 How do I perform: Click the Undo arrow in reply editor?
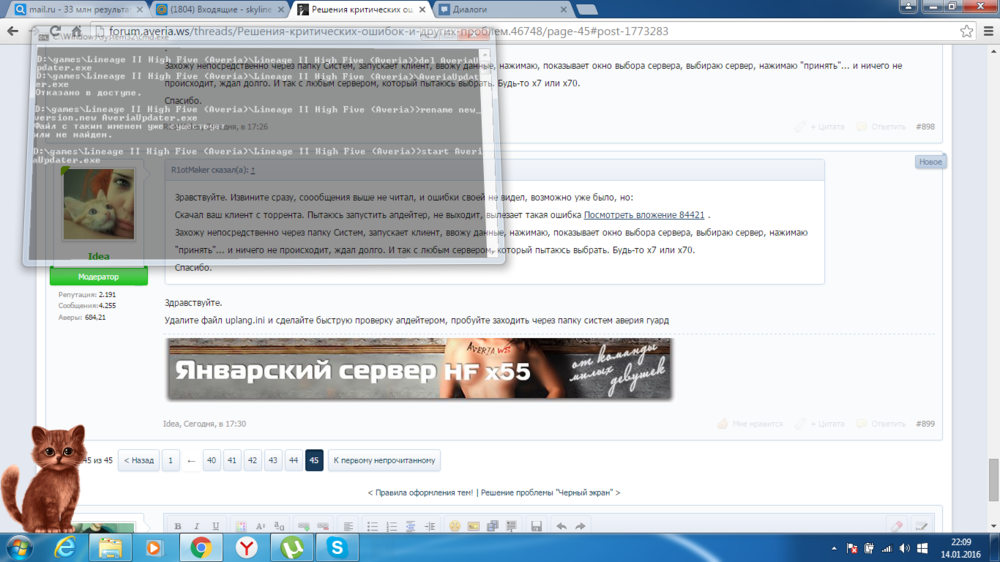561,526
